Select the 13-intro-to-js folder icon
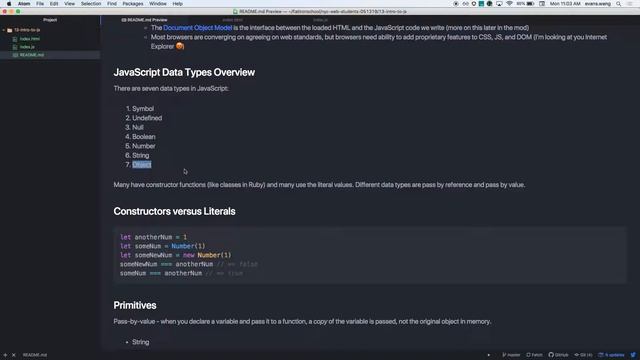The width and height of the screenshot is (640, 360). (9, 30)
